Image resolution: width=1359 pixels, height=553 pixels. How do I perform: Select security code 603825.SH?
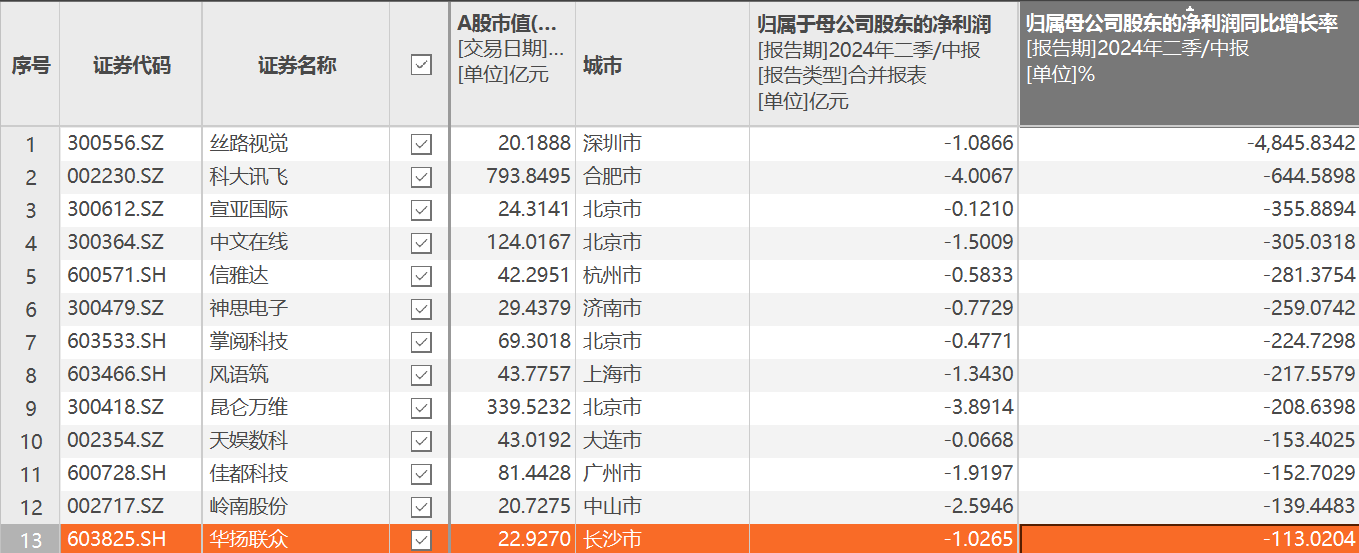coord(117,540)
